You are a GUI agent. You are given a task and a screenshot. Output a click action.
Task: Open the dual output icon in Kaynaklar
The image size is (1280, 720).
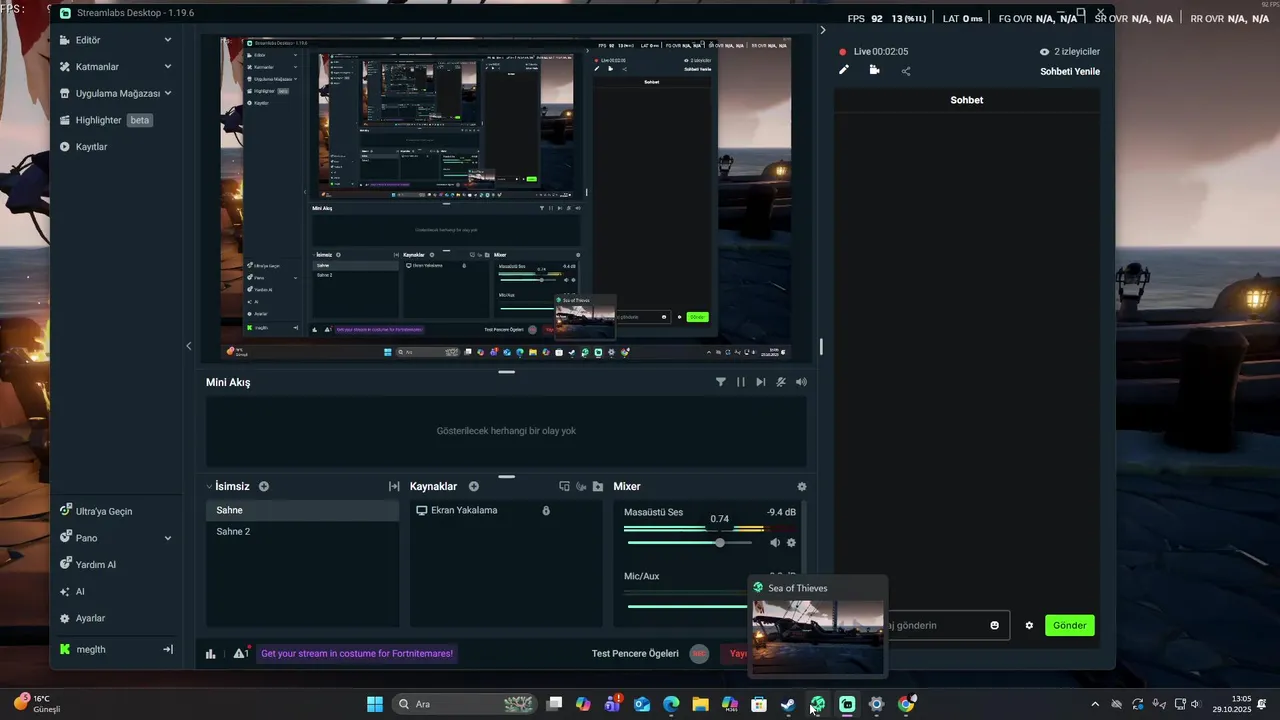pyautogui.click(x=564, y=486)
